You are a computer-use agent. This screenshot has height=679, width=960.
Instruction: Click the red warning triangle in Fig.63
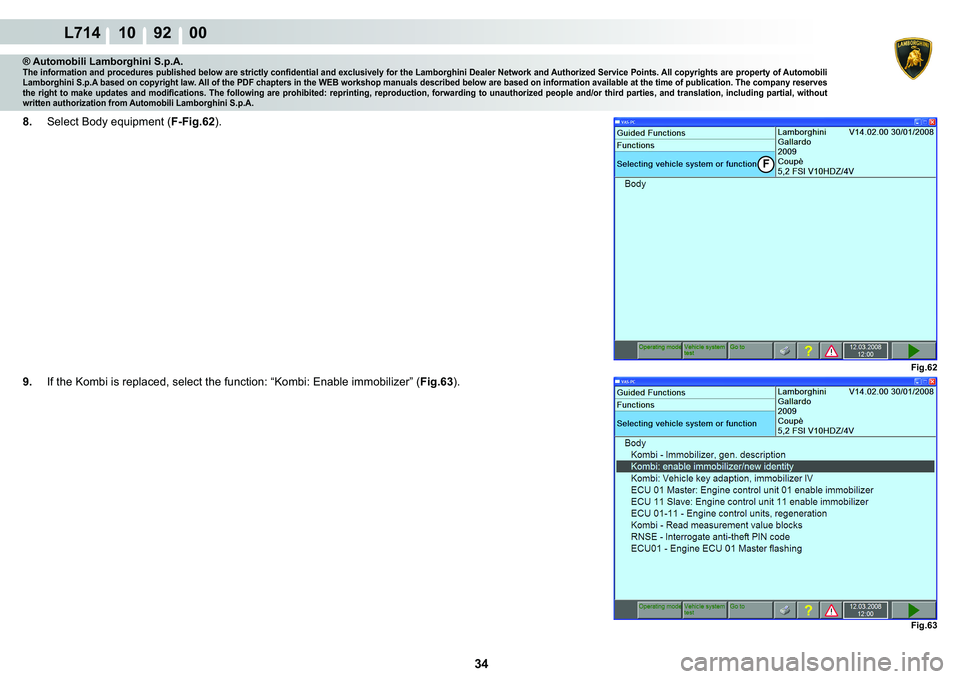[x=831, y=610]
